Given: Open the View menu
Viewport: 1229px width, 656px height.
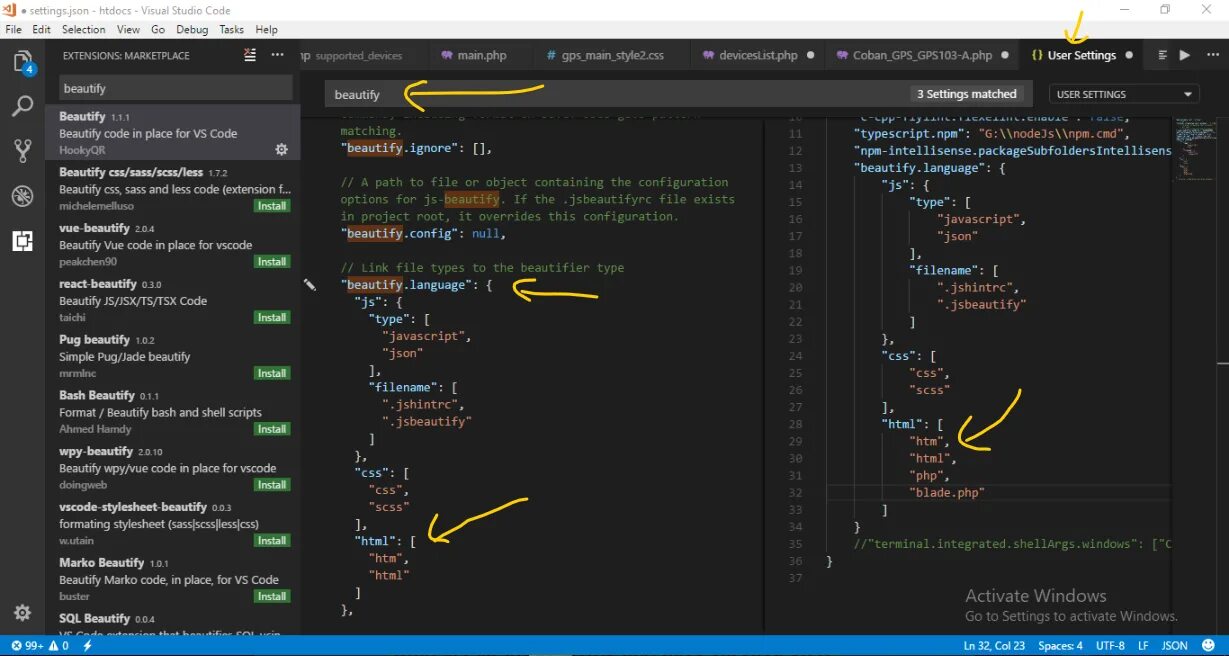Looking at the screenshot, I should [128, 30].
